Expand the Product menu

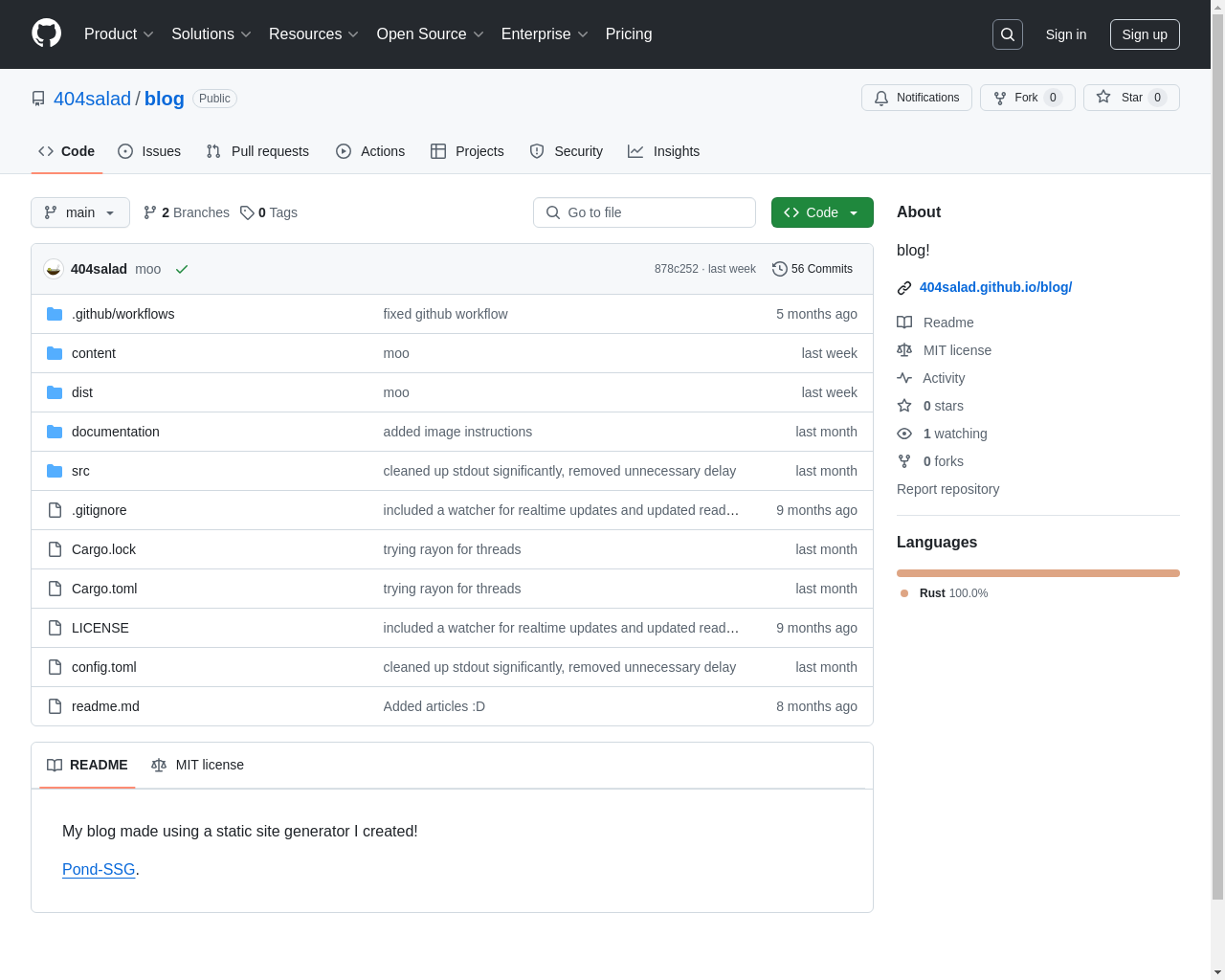[x=119, y=34]
